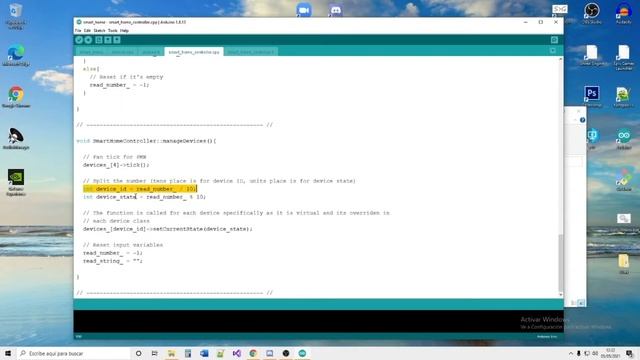Image resolution: width=640 pixels, height=360 pixels.
Task: Open Chrome from the taskbar
Action: click(x=253, y=353)
